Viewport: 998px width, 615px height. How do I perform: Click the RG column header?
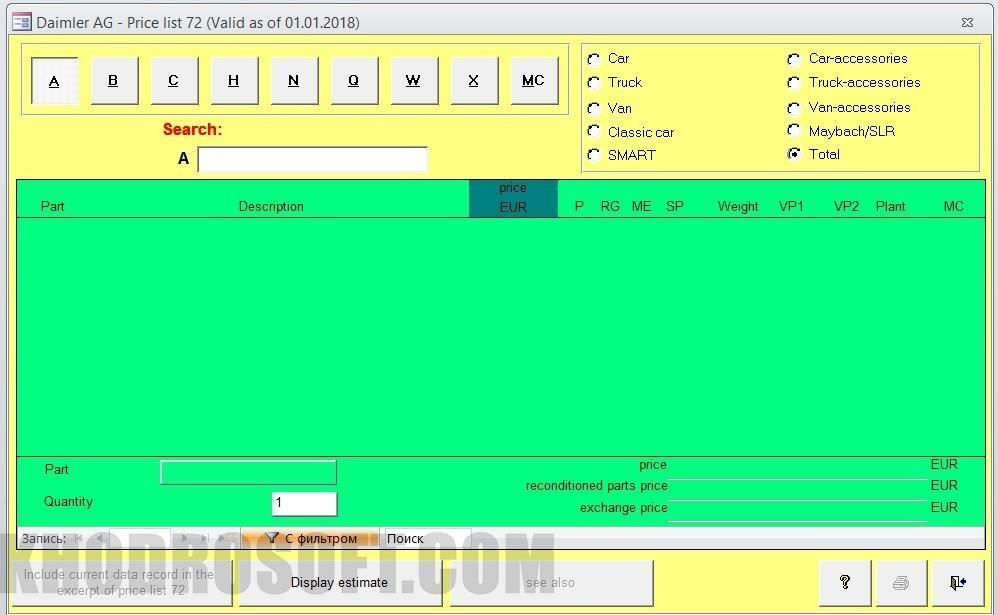tap(610, 206)
